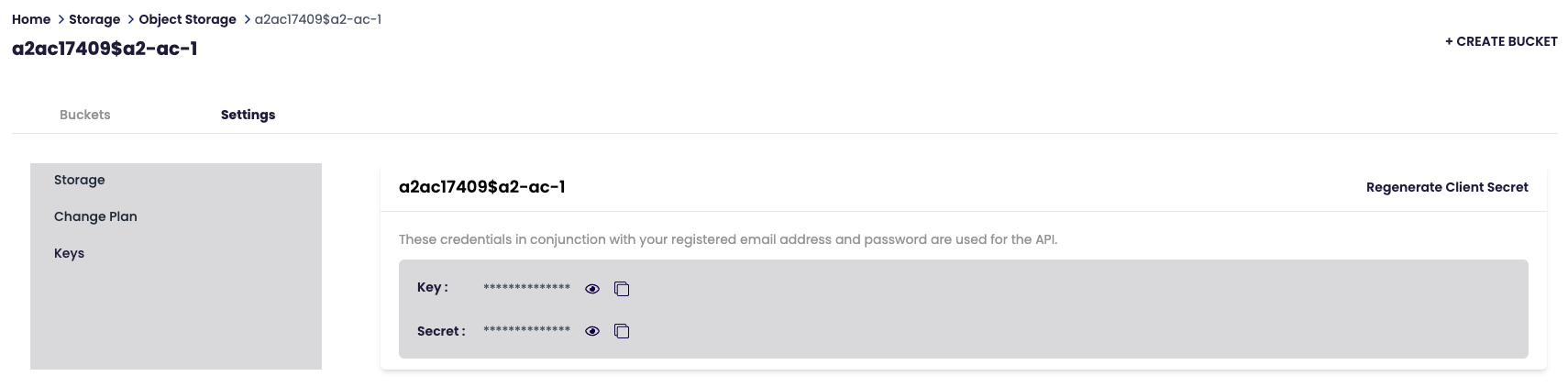The width and height of the screenshot is (1568, 387).
Task: Open the Change Plan section
Action: (95, 216)
